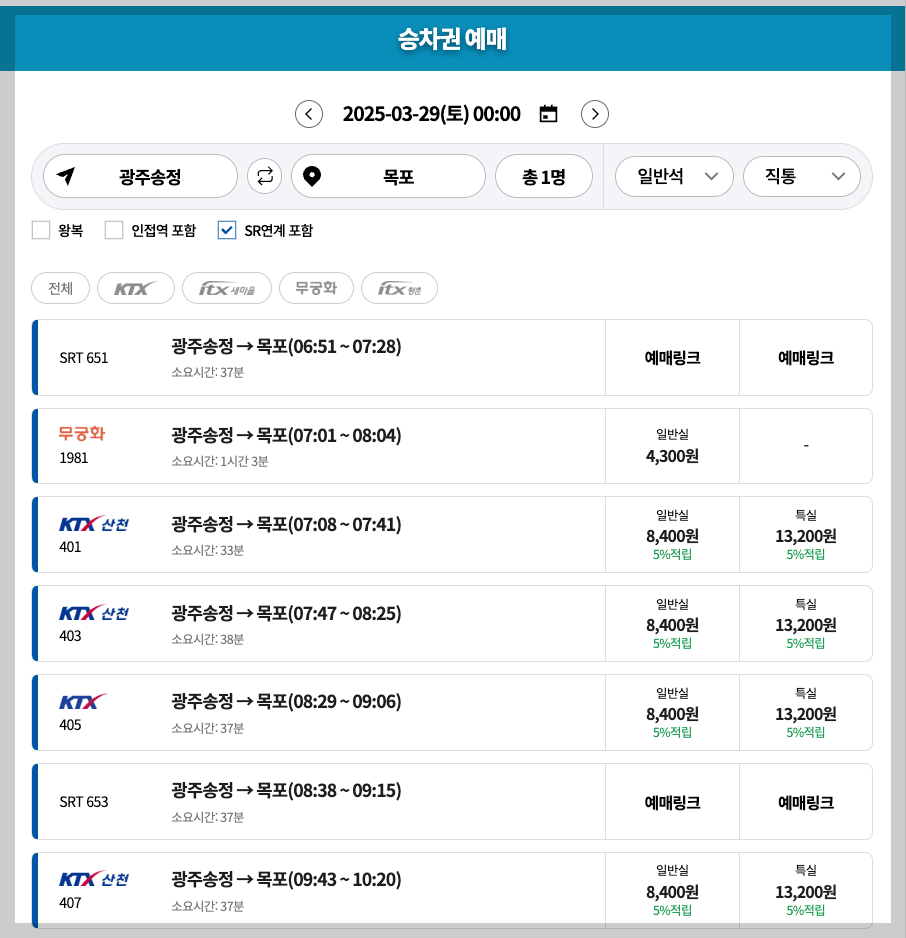Swap departure and arrival stations
The image size is (906, 938).
264,176
